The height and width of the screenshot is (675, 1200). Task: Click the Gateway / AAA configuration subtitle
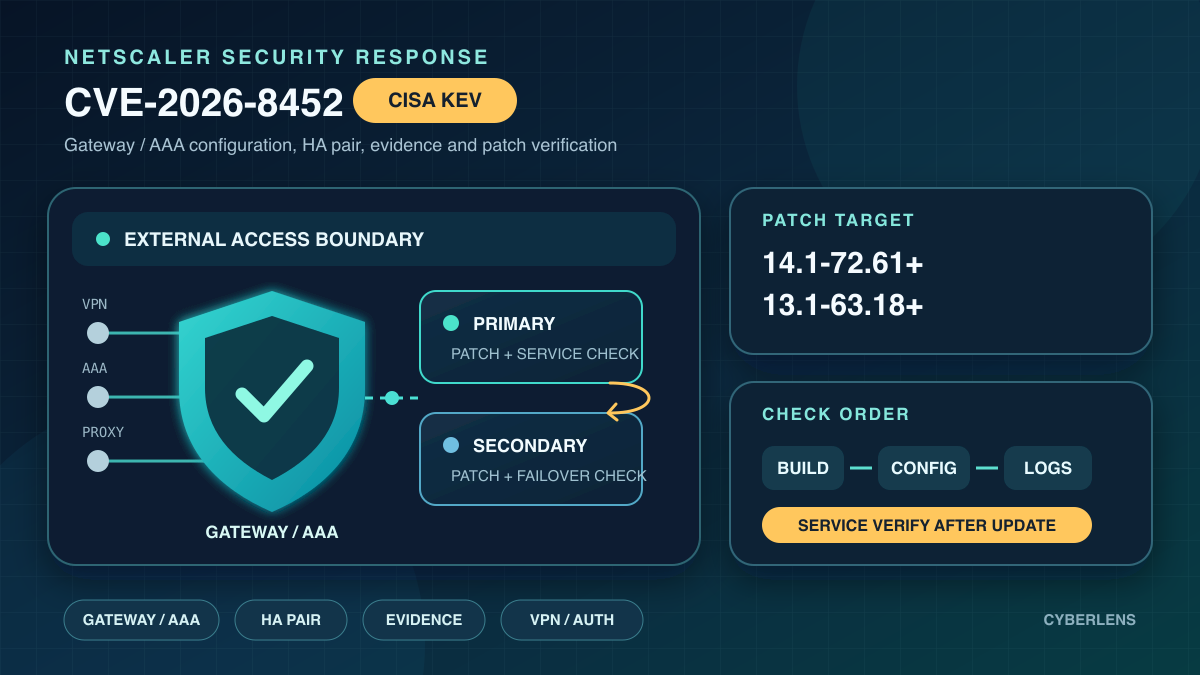tap(341, 145)
